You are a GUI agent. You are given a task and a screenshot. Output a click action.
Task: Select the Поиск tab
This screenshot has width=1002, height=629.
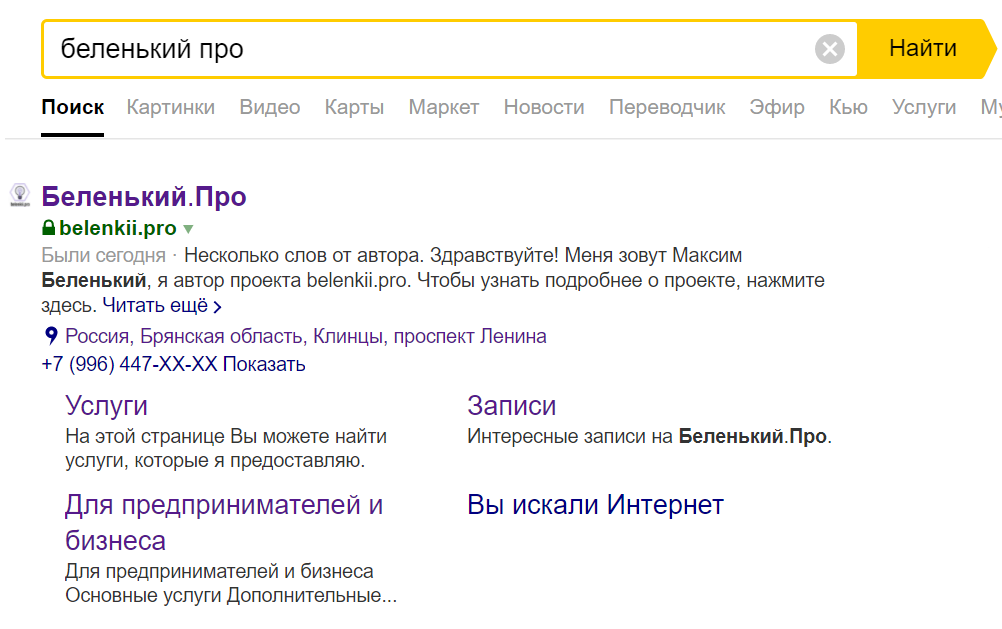[72, 107]
